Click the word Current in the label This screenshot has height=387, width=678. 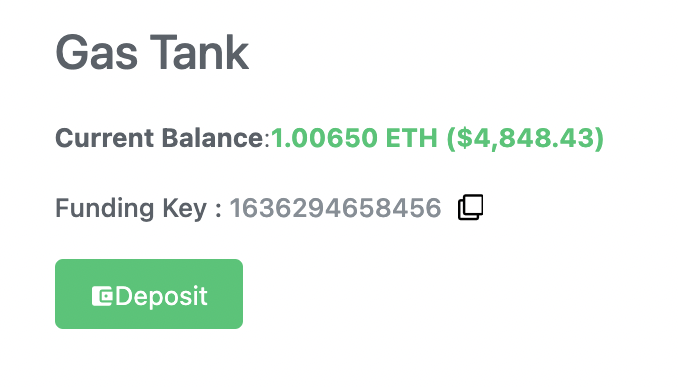(105, 138)
